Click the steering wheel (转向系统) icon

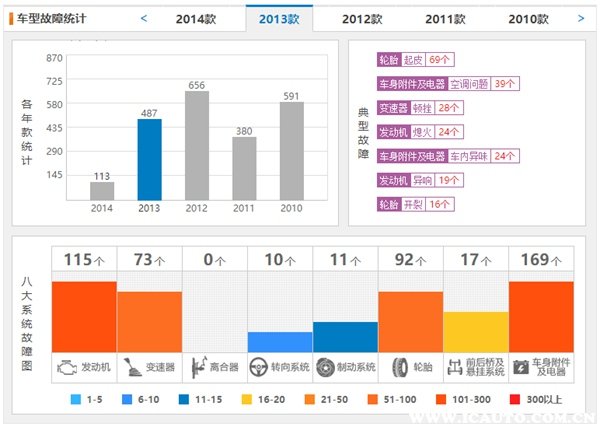[x=260, y=367]
